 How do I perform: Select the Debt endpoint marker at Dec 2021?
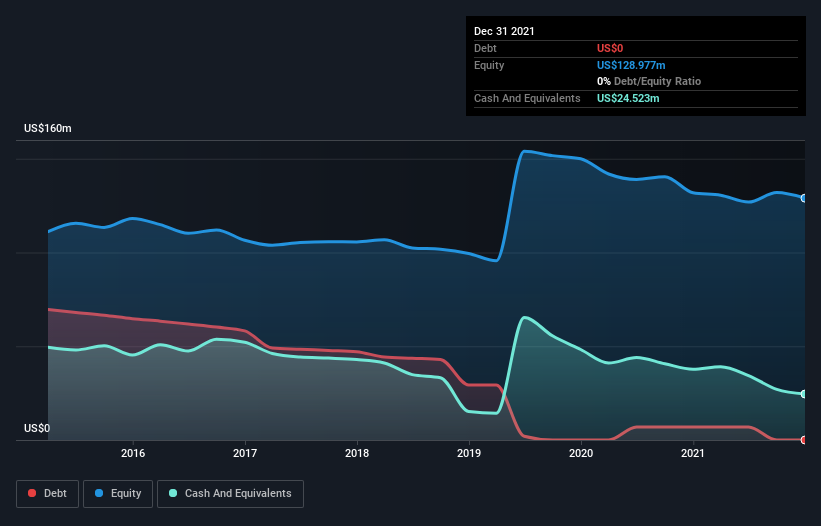click(804, 440)
